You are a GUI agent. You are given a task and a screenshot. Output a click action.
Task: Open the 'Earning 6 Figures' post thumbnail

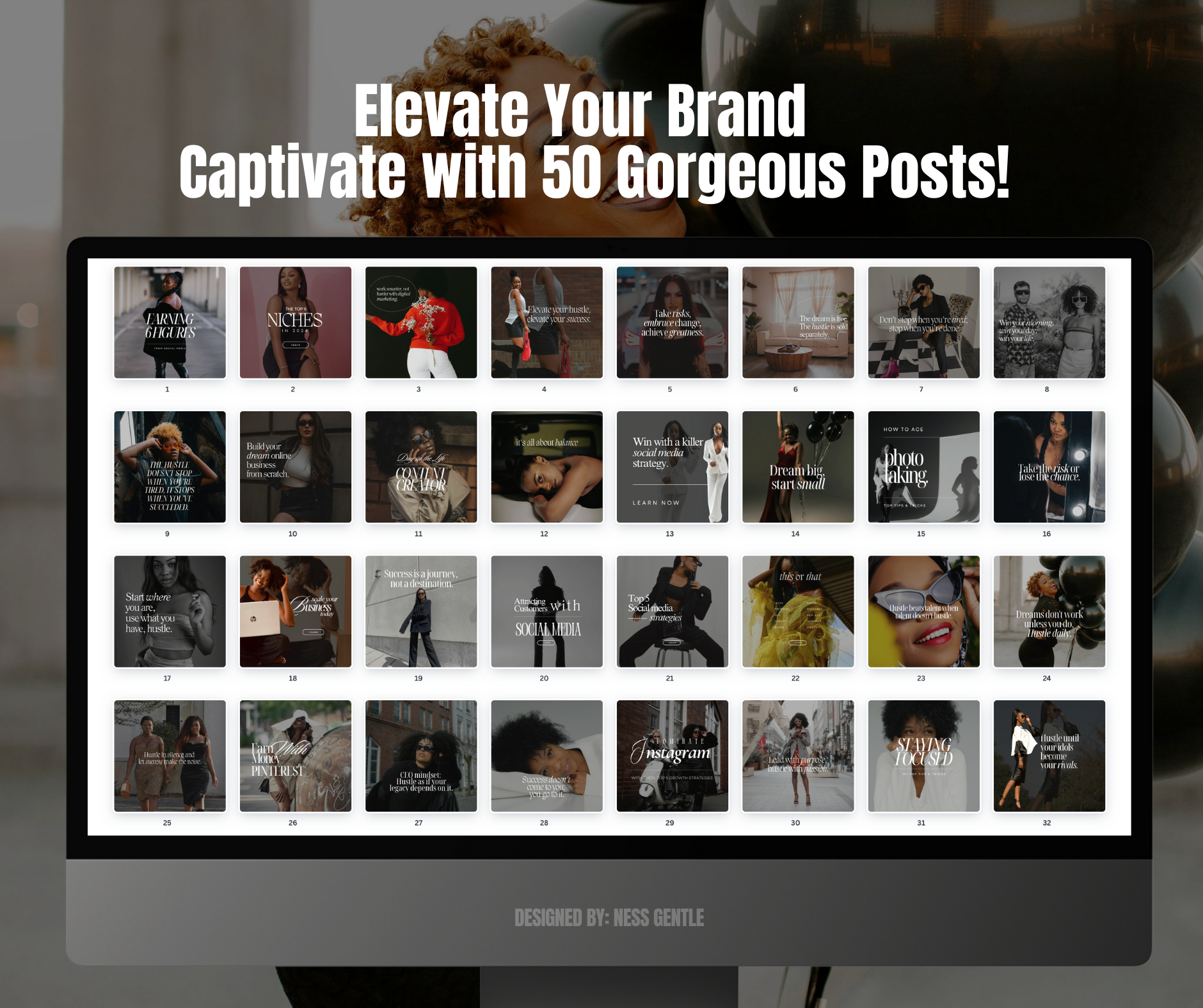[170, 322]
